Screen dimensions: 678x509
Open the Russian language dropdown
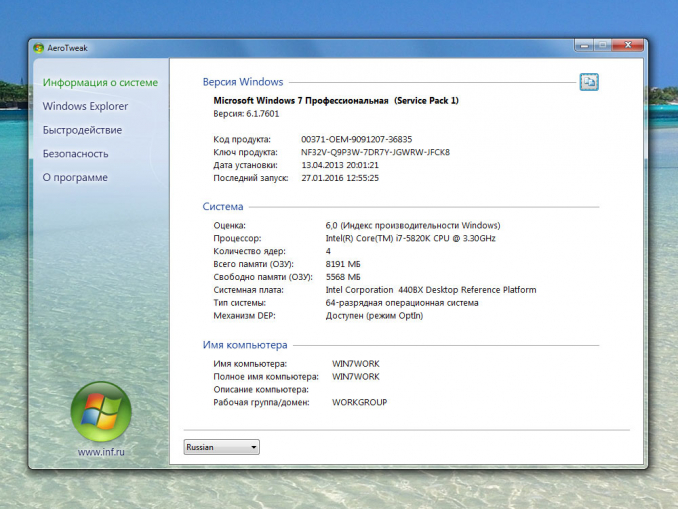[x=221, y=447]
